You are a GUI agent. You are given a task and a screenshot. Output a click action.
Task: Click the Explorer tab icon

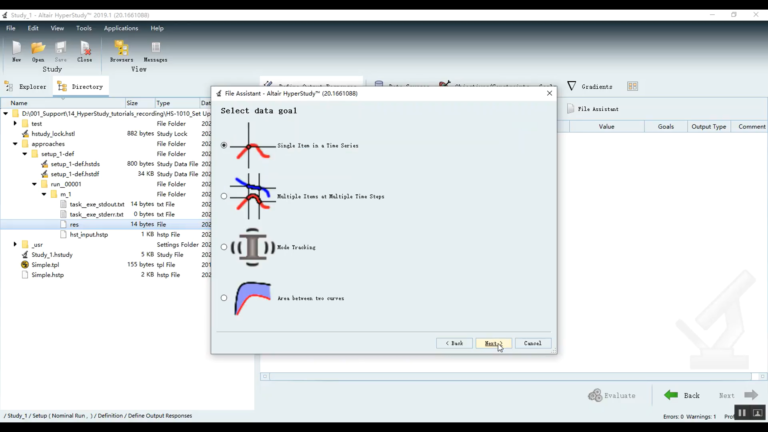pos(9,87)
